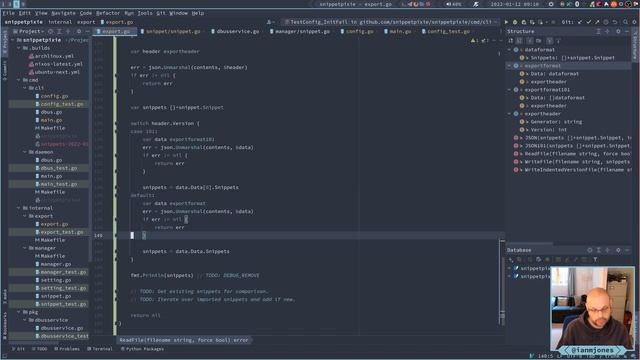Open the File menu
Image resolution: width=640 pixels, height=360 pixels.
pyautogui.click(x=9, y=13)
